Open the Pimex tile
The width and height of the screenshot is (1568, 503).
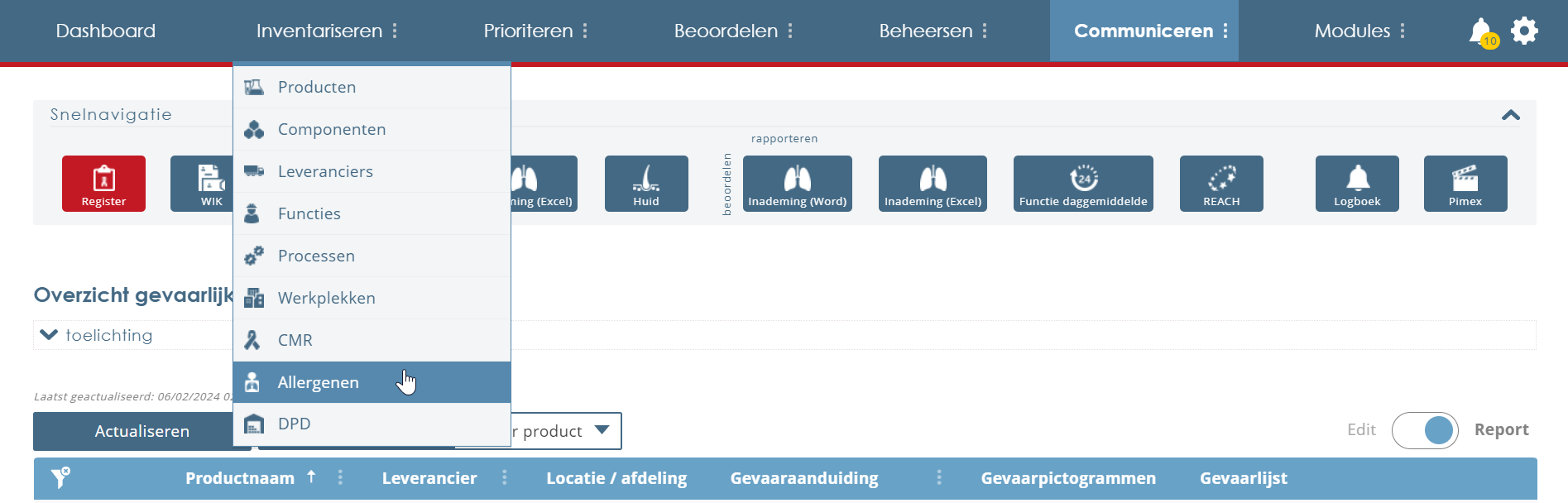point(1465,184)
